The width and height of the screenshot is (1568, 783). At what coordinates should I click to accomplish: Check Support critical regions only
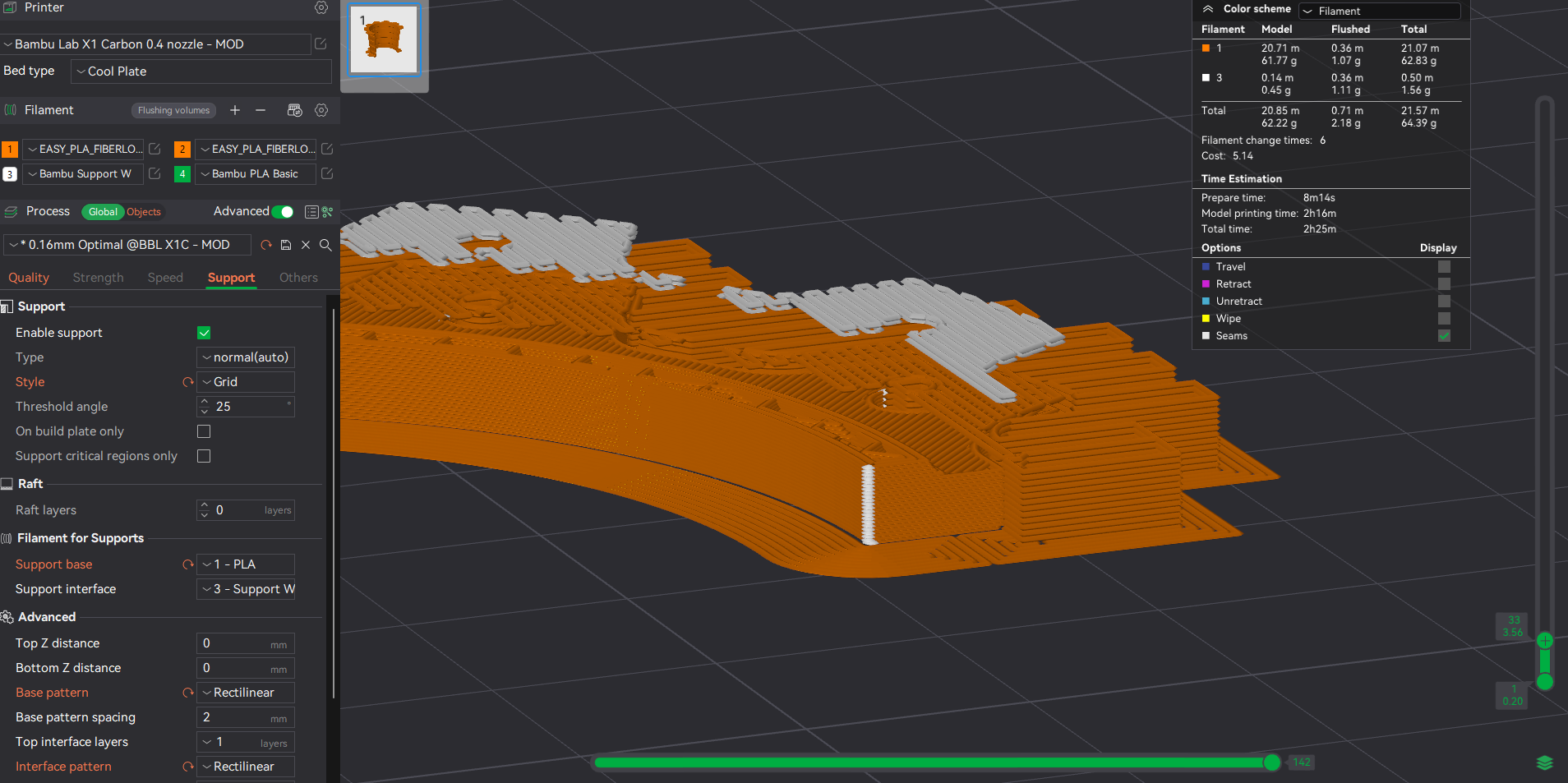coord(204,456)
